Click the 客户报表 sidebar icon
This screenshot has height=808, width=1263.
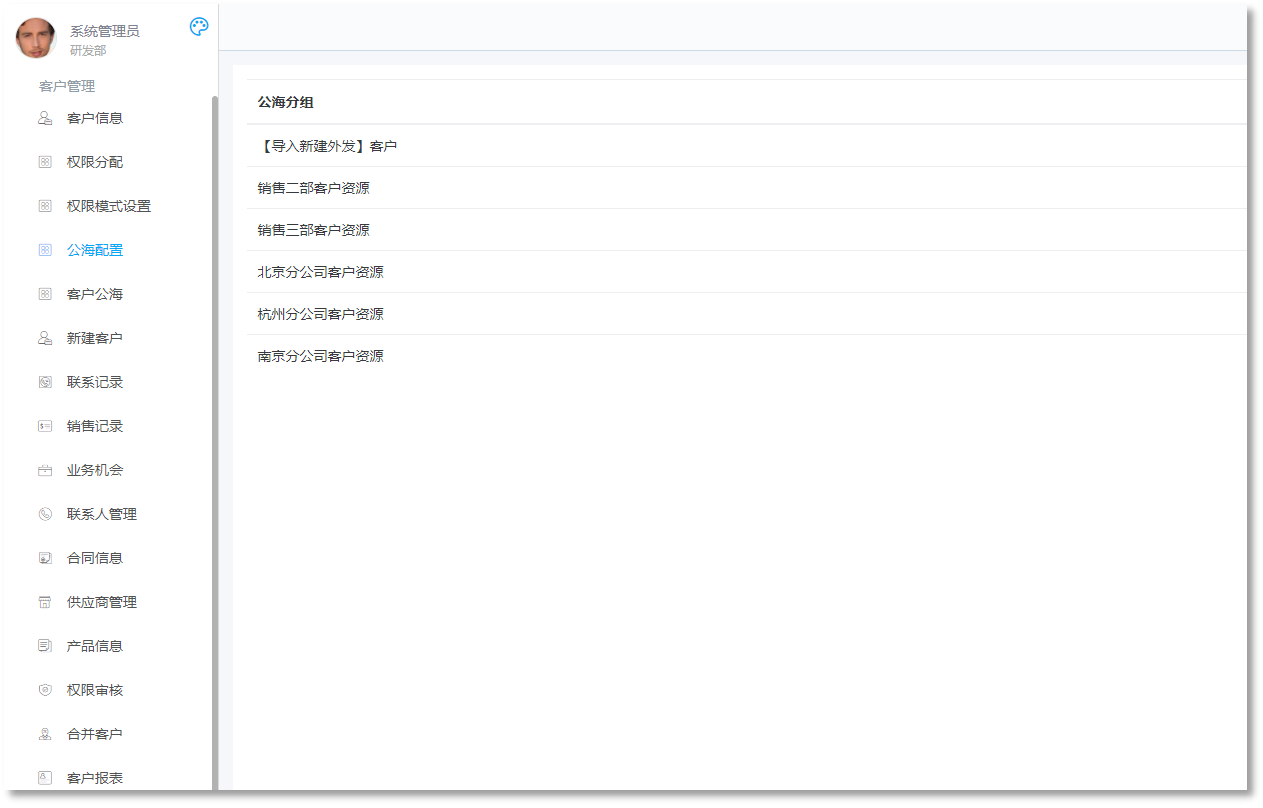click(45, 778)
